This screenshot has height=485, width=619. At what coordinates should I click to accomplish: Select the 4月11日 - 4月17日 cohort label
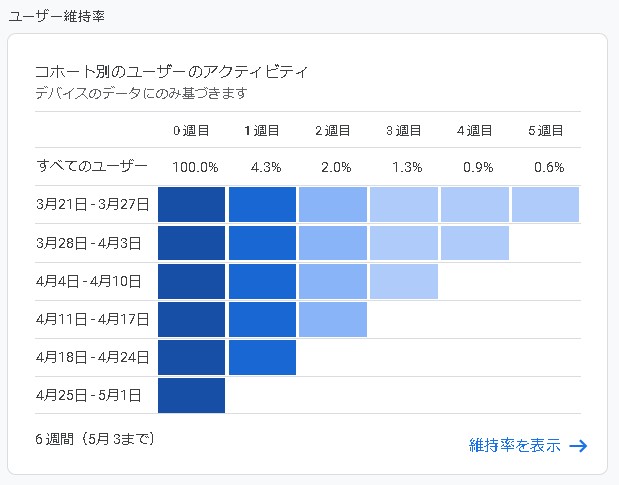pos(91,319)
